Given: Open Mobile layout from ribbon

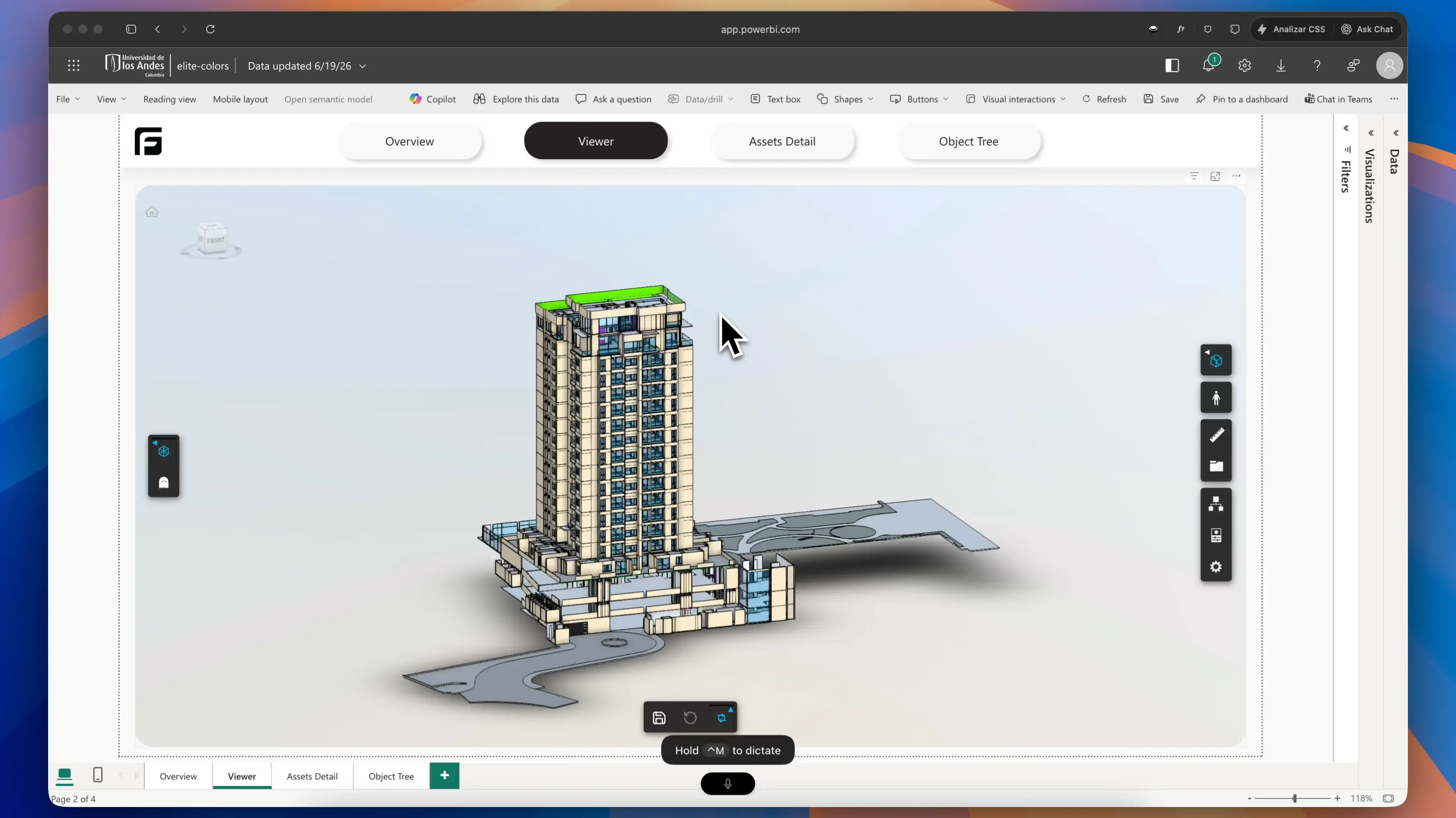Looking at the screenshot, I should pos(240,100).
